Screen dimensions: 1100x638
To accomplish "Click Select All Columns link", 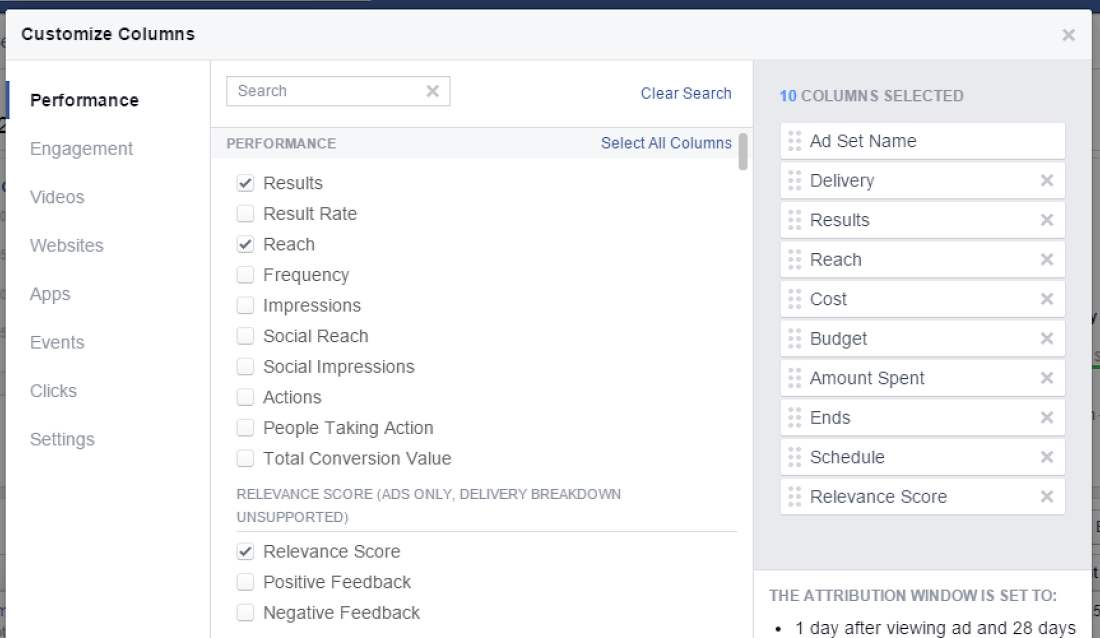I will click(x=666, y=143).
